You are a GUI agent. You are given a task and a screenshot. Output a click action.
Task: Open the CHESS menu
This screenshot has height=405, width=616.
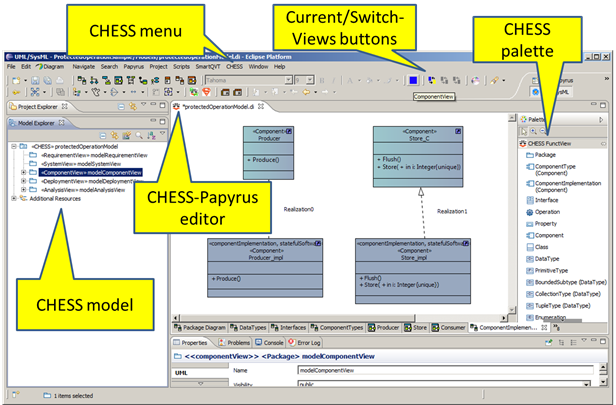click(x=234, y=67)
